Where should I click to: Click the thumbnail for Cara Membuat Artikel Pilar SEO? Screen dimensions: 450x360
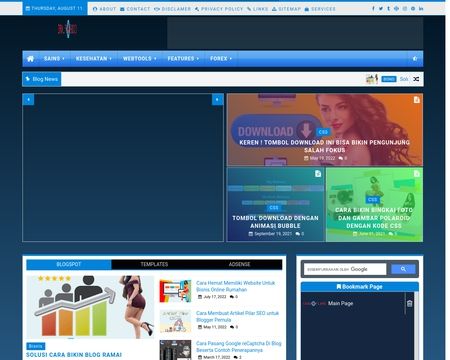pyautogui.click(x=175, y=321)
